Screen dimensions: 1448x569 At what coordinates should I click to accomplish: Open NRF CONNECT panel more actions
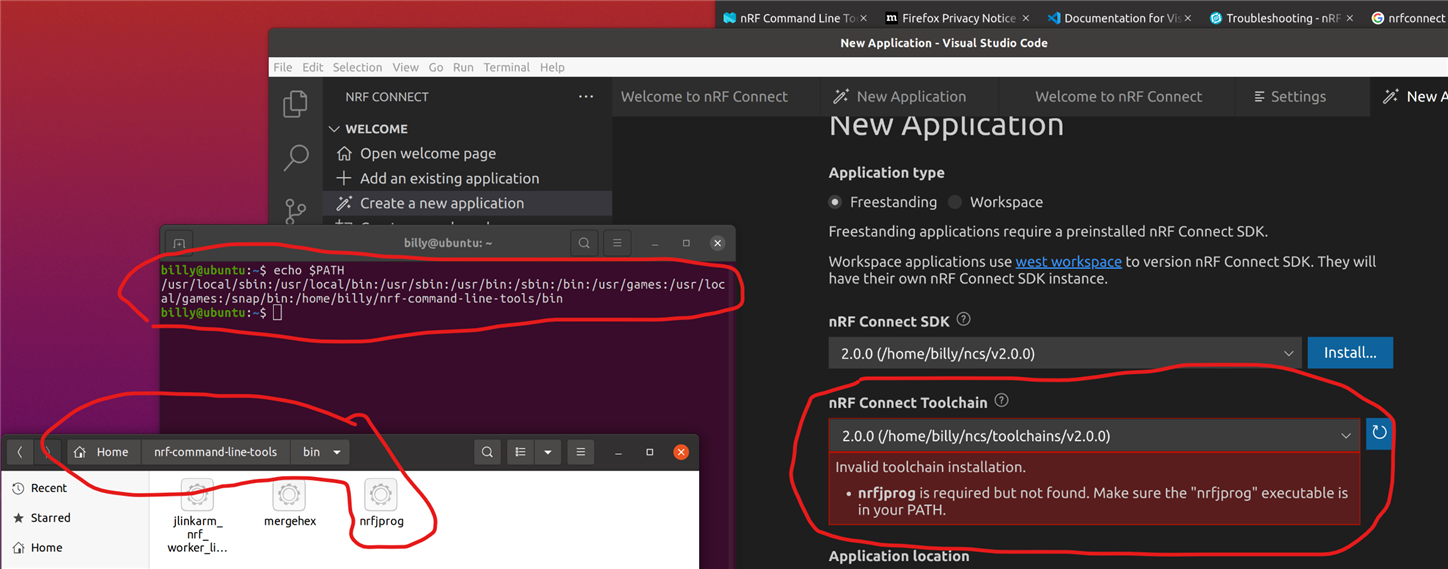(586, 97)
